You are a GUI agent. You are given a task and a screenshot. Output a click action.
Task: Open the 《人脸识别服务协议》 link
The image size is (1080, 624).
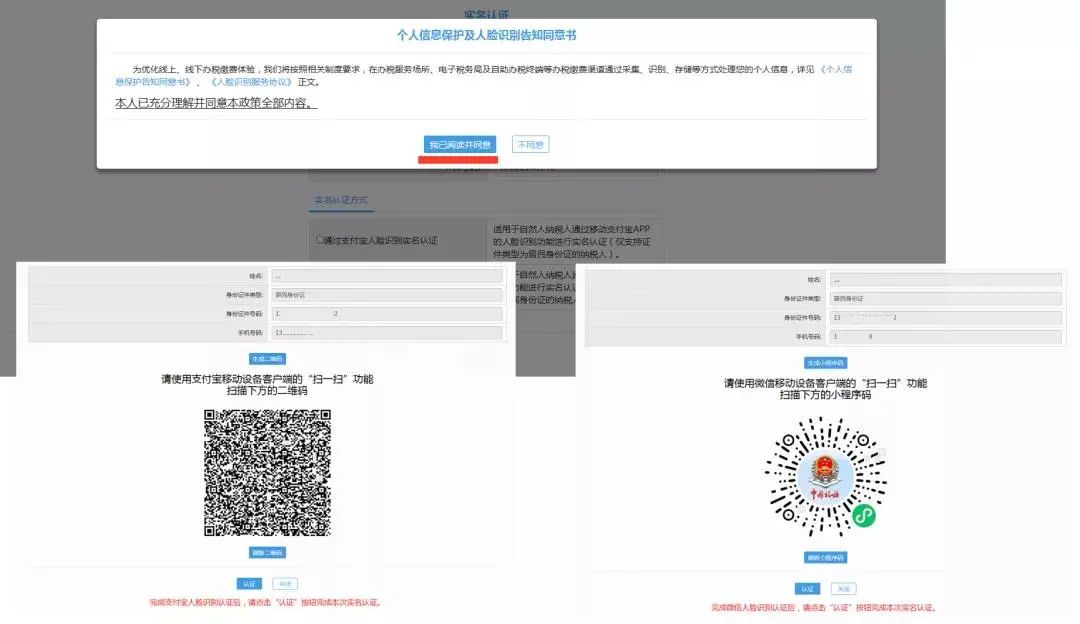click(x=251, y=82)
